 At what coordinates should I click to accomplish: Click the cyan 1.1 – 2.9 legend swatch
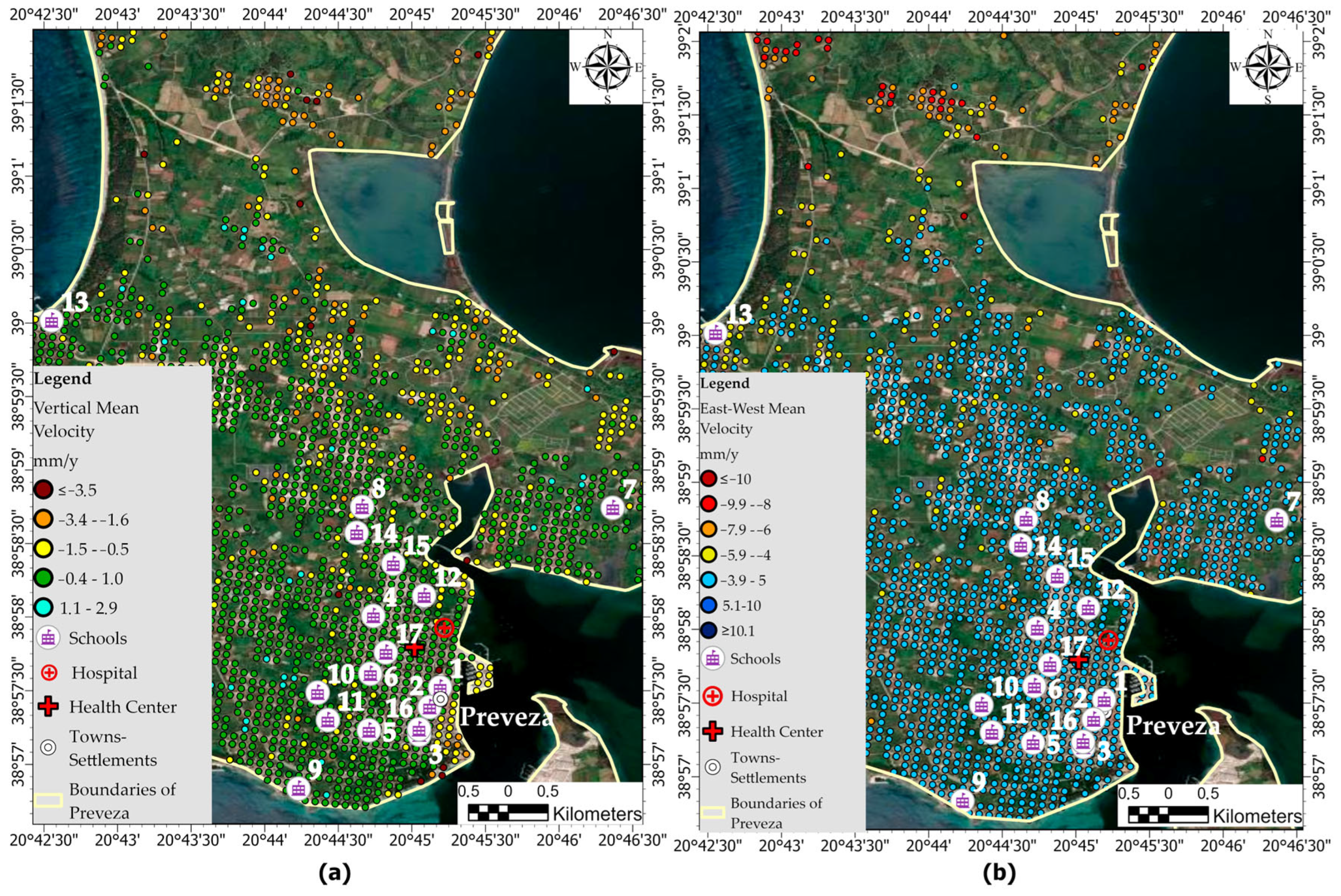click(x=43, y=607)
